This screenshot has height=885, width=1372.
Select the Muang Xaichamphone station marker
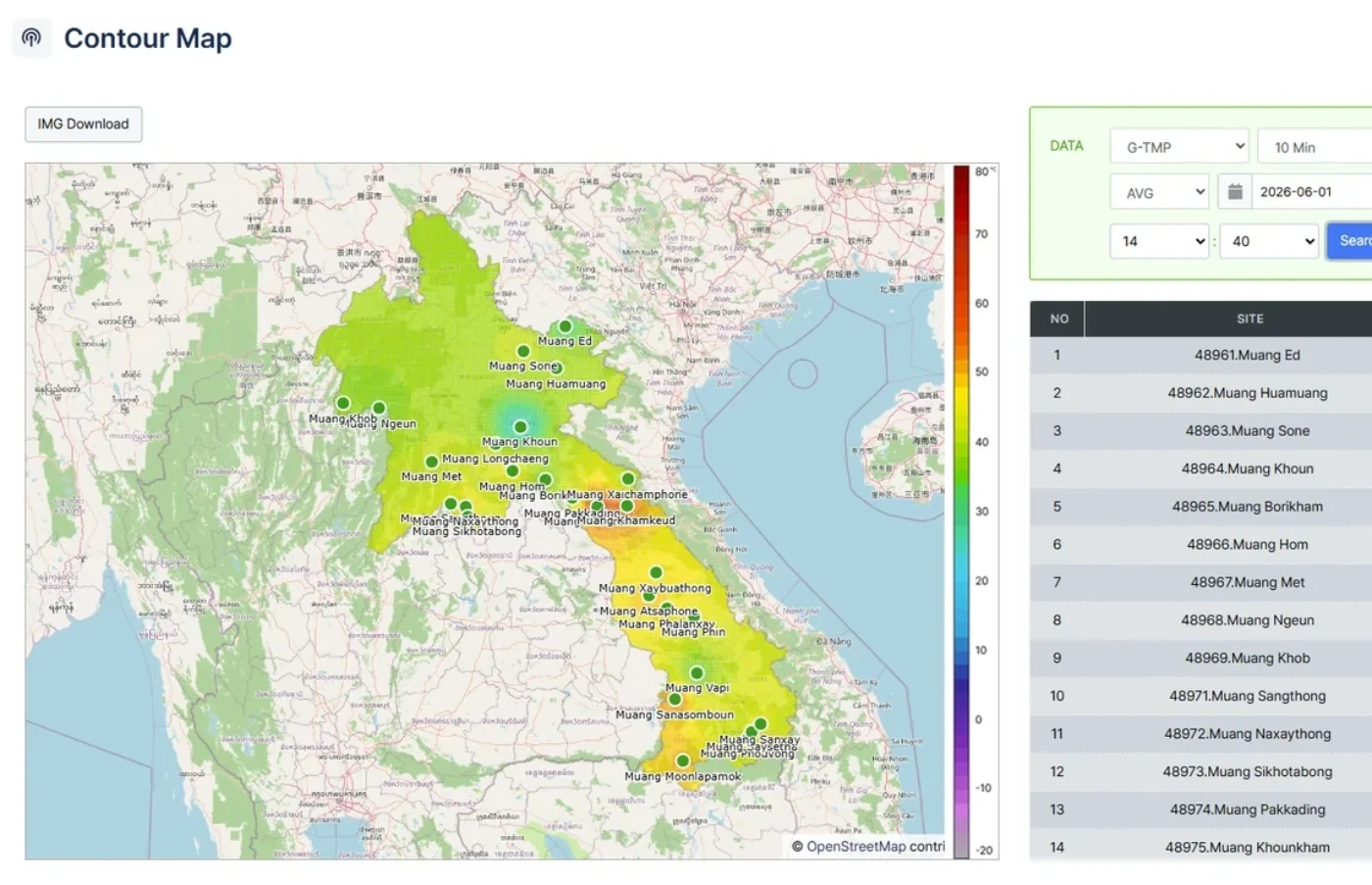[628, 479]
